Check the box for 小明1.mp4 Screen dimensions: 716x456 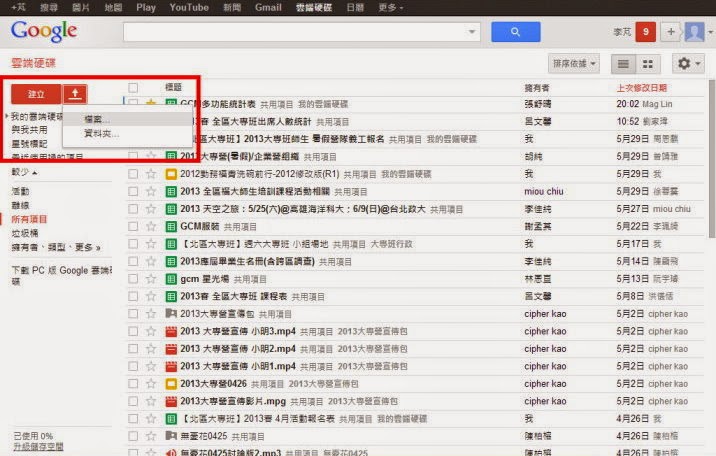coord(133,367)
